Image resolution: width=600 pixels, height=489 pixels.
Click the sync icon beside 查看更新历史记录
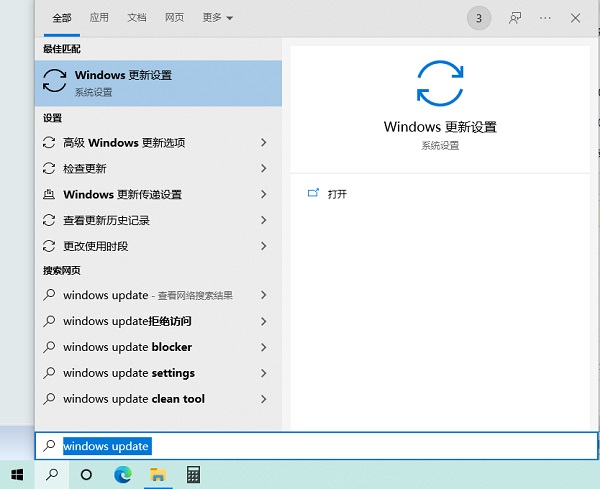tap(49, 220)
